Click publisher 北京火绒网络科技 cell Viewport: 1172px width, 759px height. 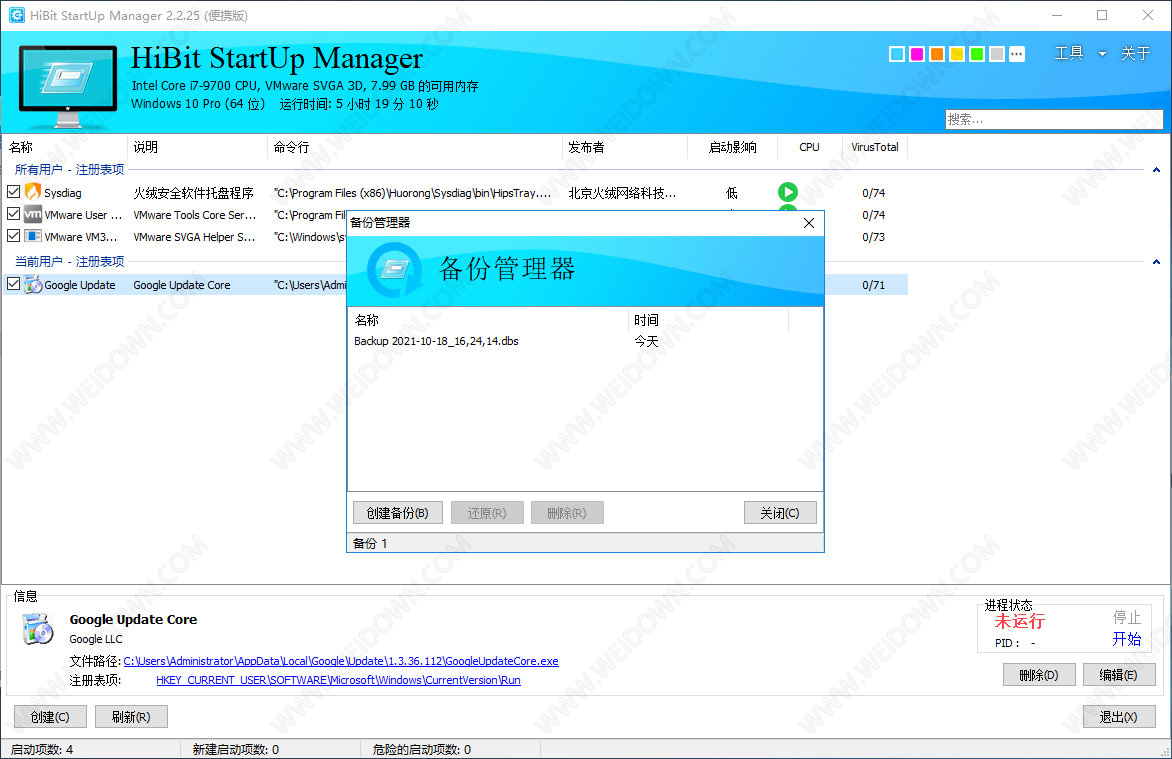coord(622,193)
